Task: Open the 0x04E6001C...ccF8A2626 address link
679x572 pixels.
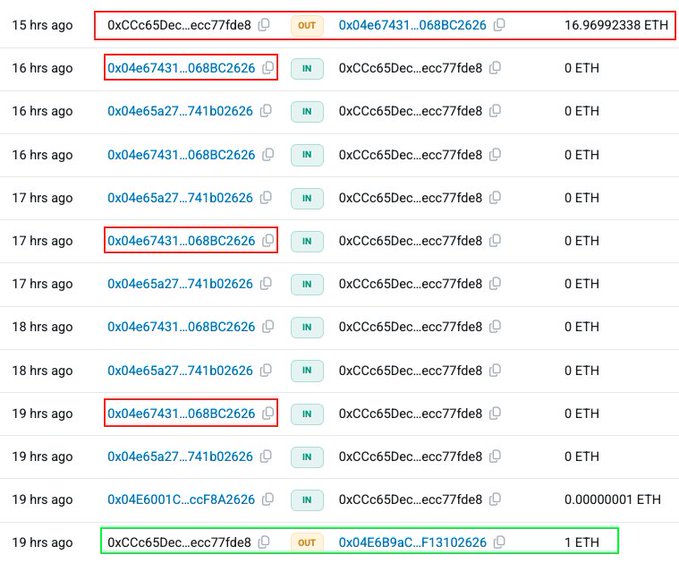Action: 181,500
